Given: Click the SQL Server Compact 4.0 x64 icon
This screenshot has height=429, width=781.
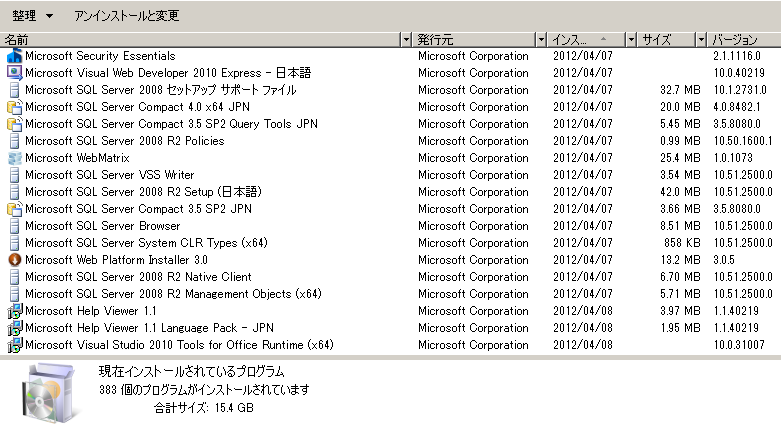Looking at the screenshot, I should (14, 107).
